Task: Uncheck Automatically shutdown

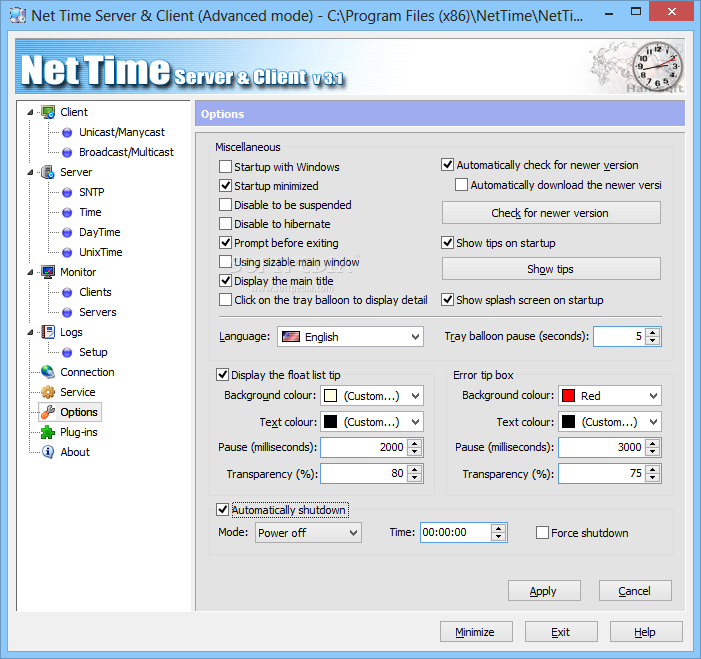Action: (222, 510)
